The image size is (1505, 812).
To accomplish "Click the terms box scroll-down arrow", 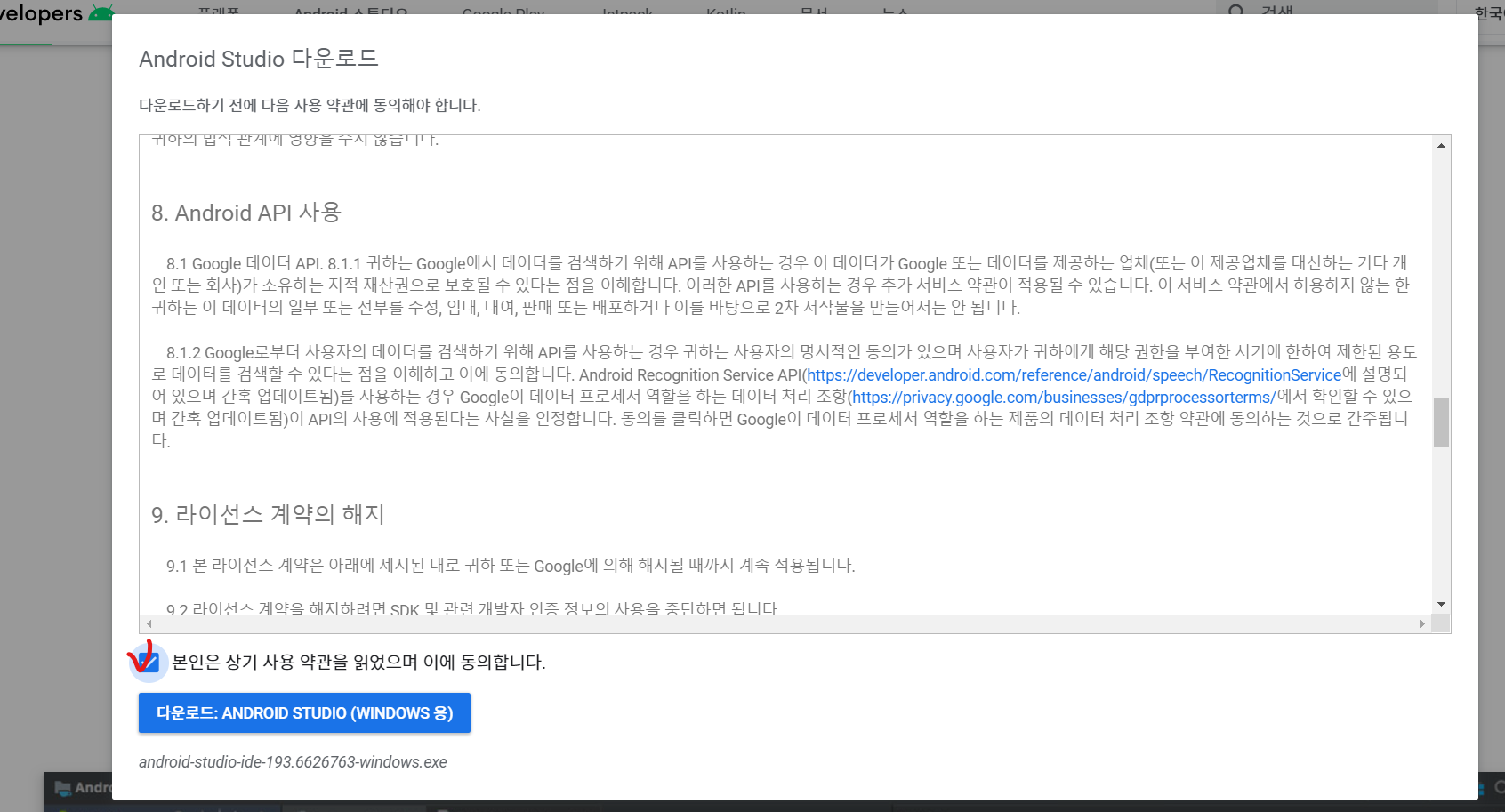I will (1441, 605).
